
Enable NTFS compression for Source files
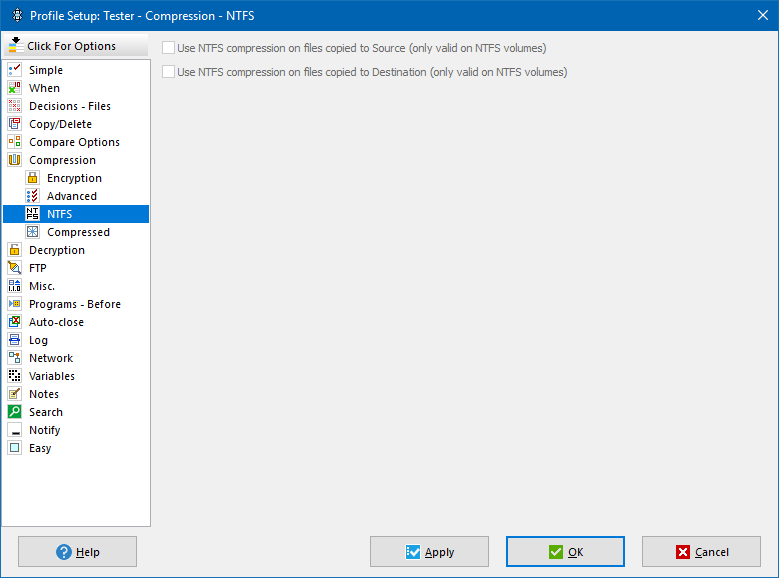tap(169, 48)
